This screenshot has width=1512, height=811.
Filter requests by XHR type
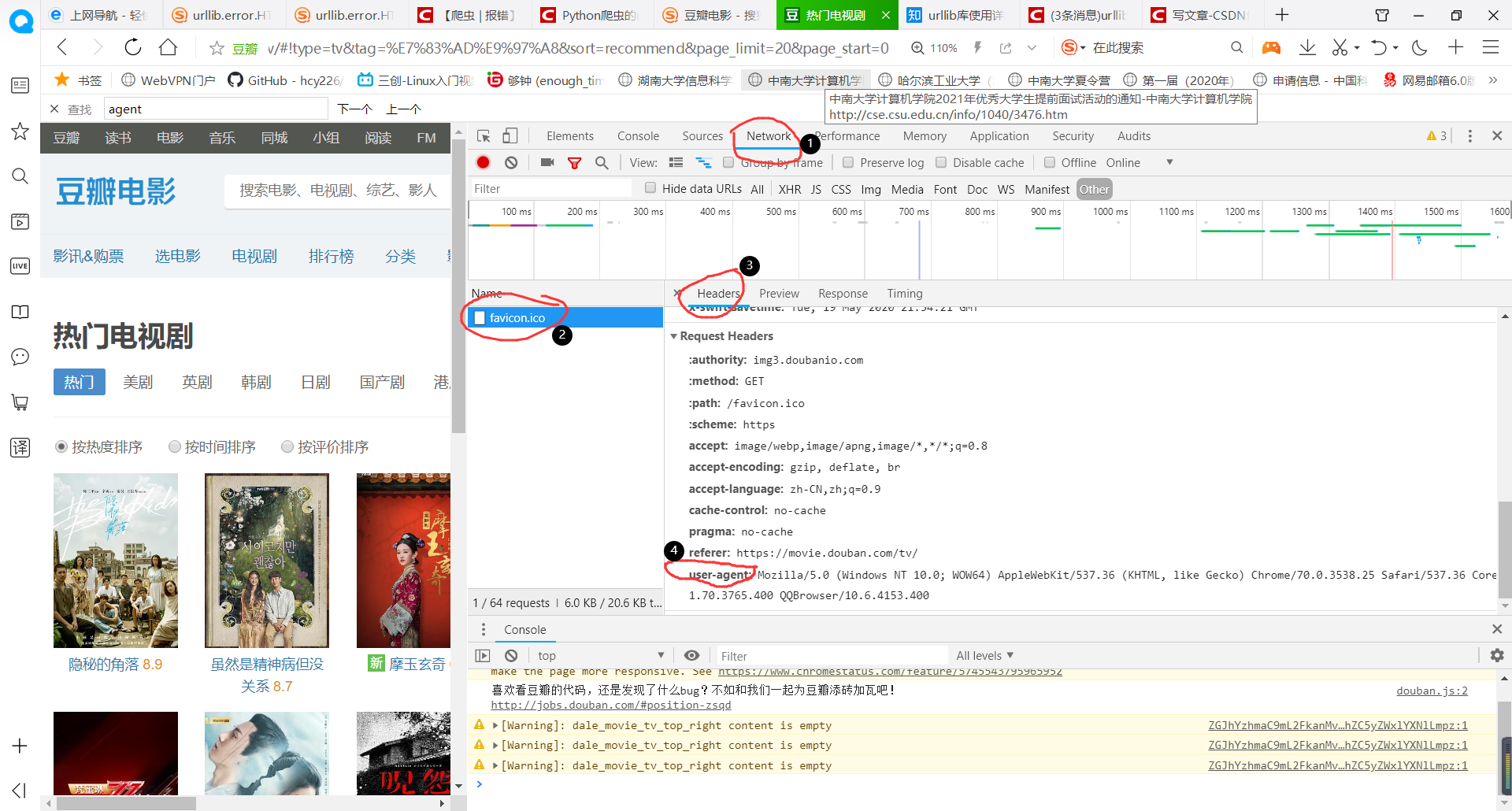click(789, 189)
